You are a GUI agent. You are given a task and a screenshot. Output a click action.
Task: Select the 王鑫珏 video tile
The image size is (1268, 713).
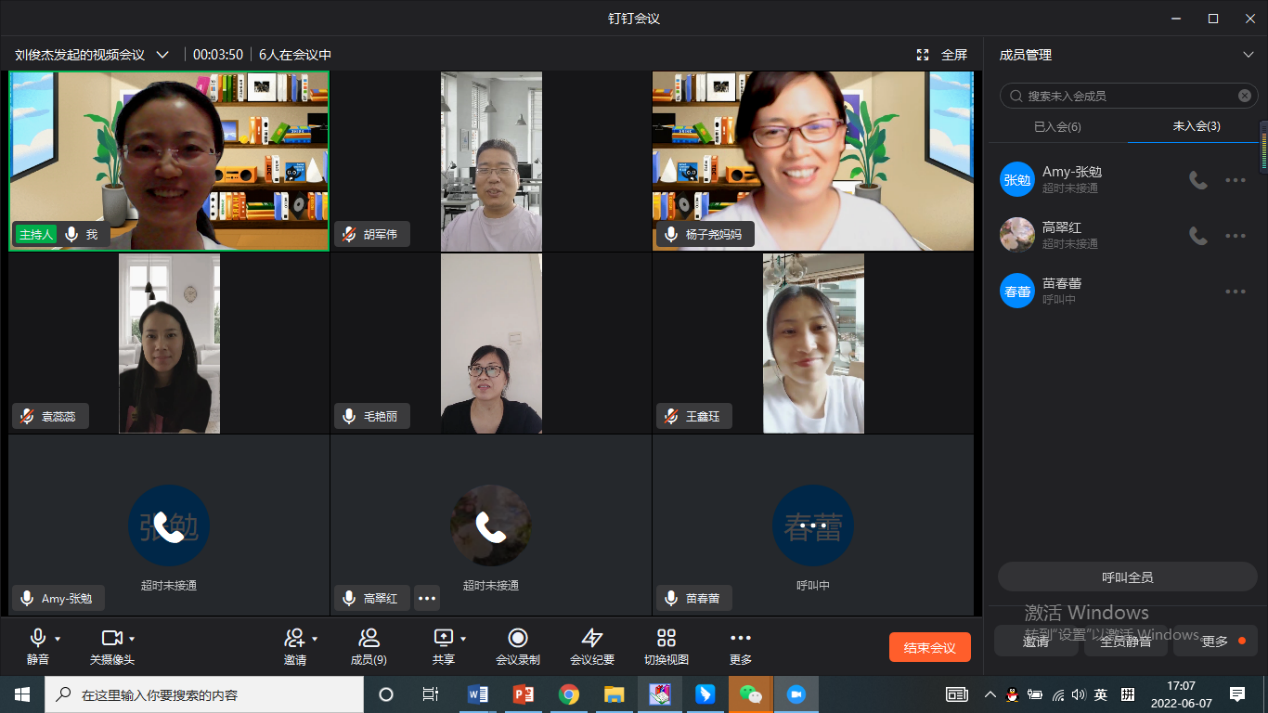[x=813, y=343]
